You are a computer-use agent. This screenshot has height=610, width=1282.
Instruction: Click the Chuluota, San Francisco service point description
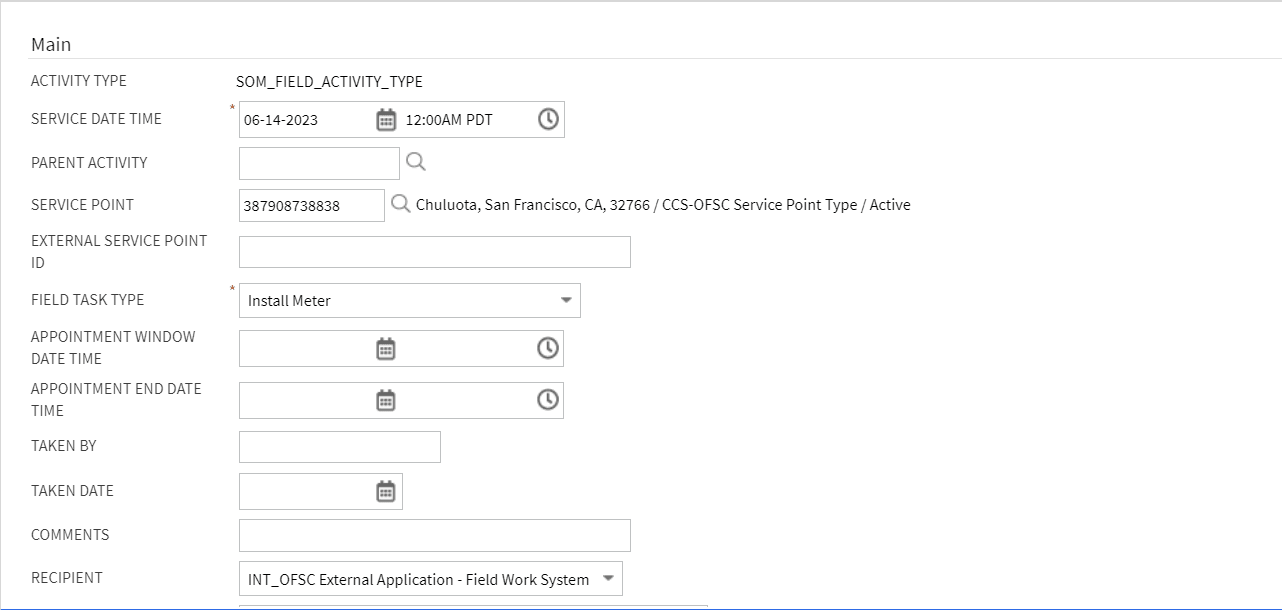[x=663, y=205]
